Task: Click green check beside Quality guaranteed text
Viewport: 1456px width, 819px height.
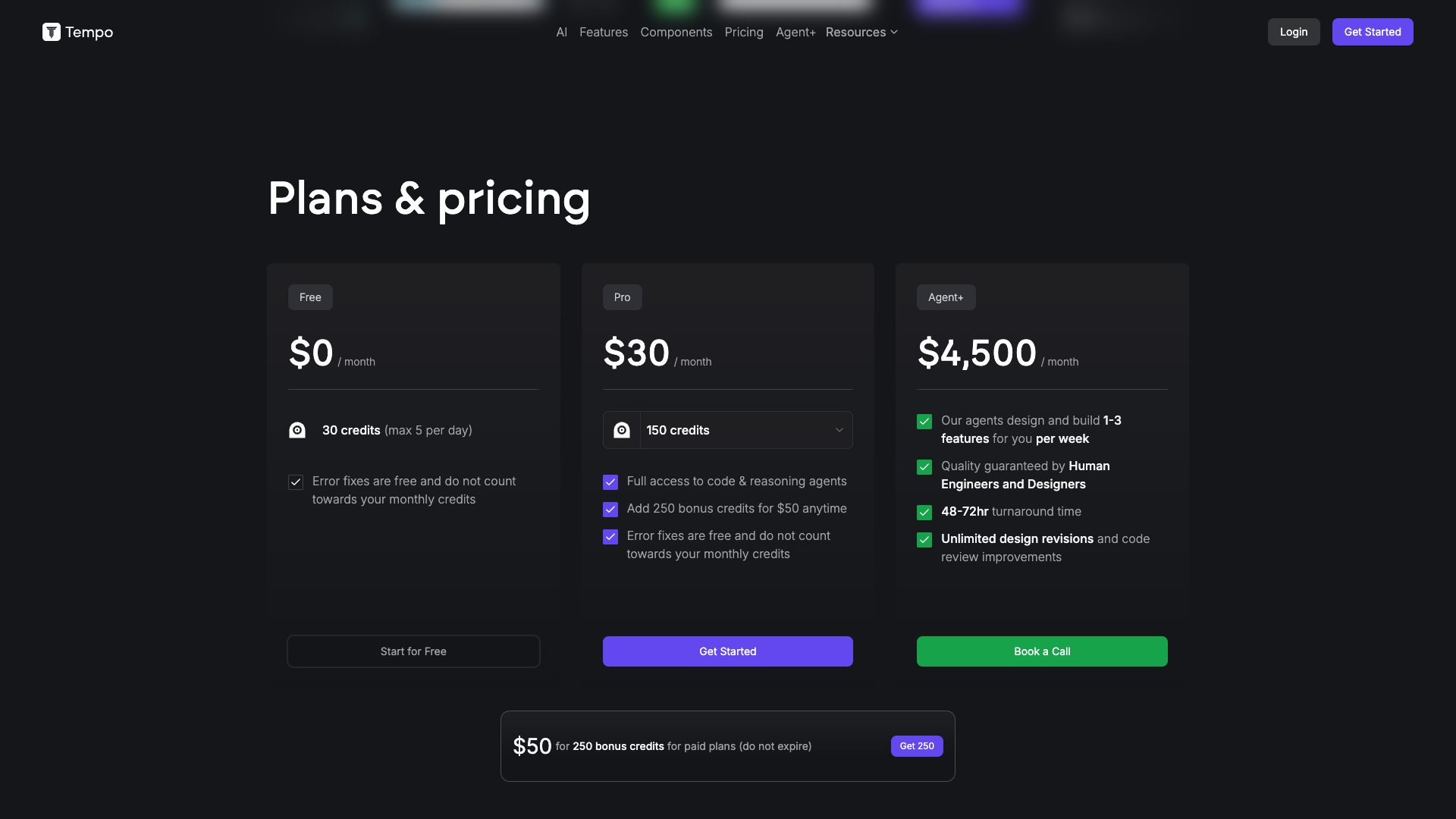Action: point(924,467)
